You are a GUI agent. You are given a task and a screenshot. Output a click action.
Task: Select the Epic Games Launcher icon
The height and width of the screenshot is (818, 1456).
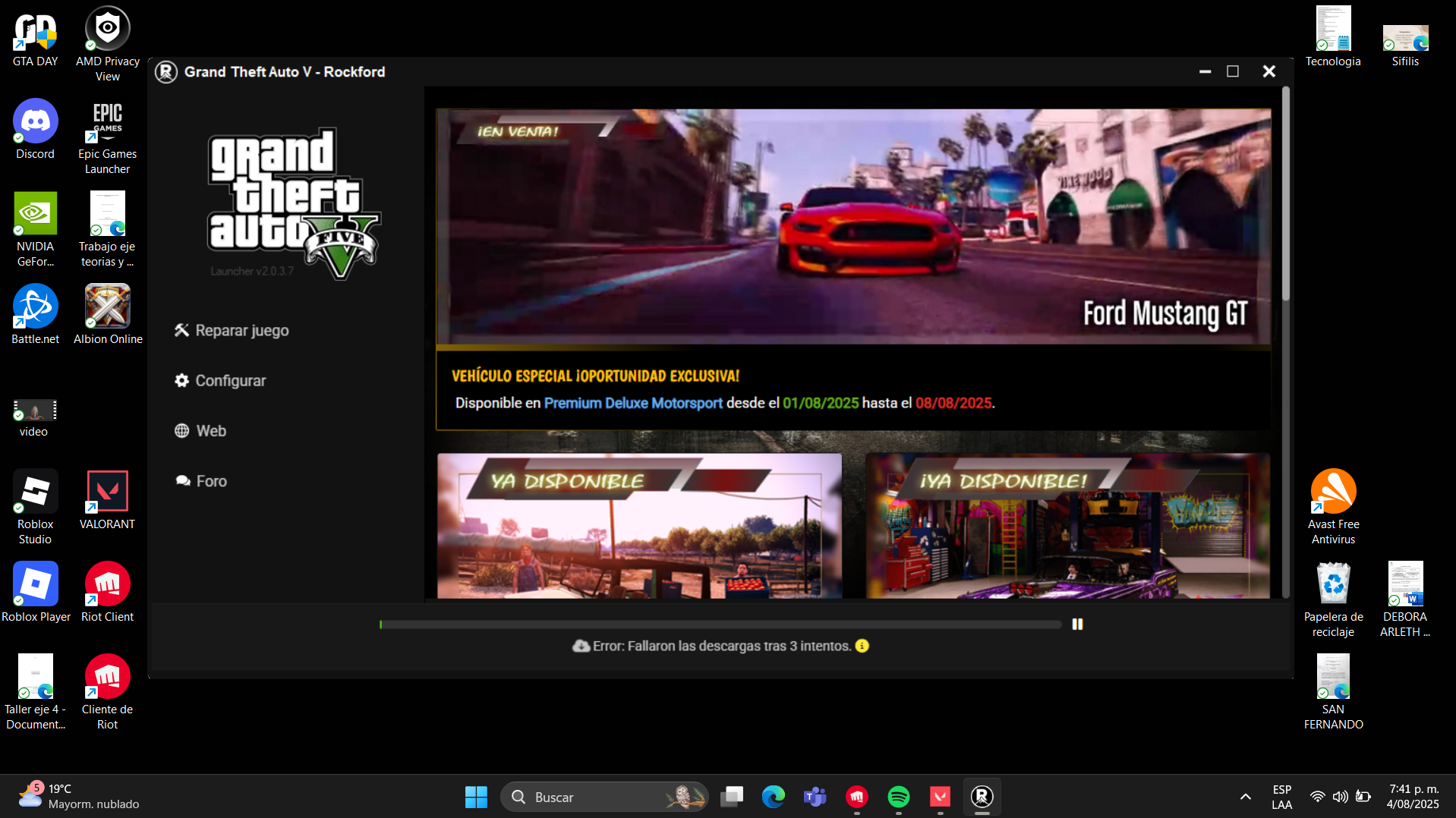107,137
